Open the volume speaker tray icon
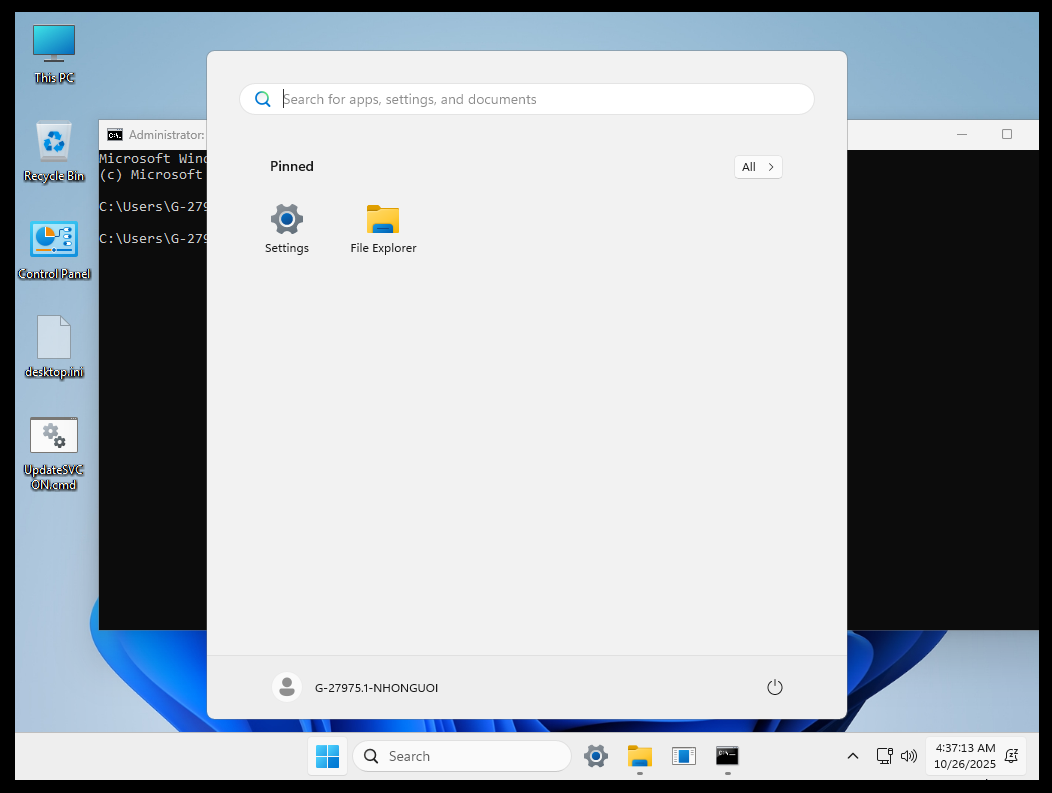The image size is (1052, 793). click(x=908, y=756)
